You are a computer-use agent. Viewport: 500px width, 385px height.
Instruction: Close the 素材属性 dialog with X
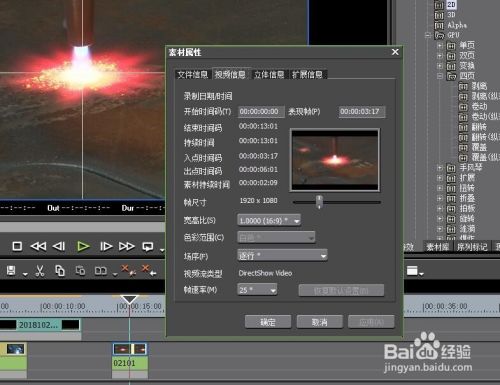pyautogui.click(x=395, y=52)
